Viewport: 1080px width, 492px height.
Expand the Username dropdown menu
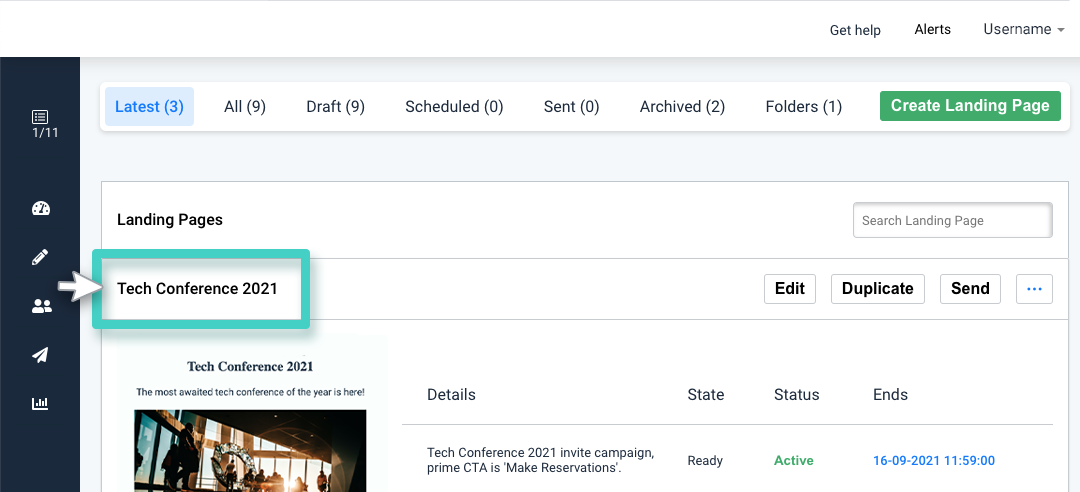tap(1024, 30)
